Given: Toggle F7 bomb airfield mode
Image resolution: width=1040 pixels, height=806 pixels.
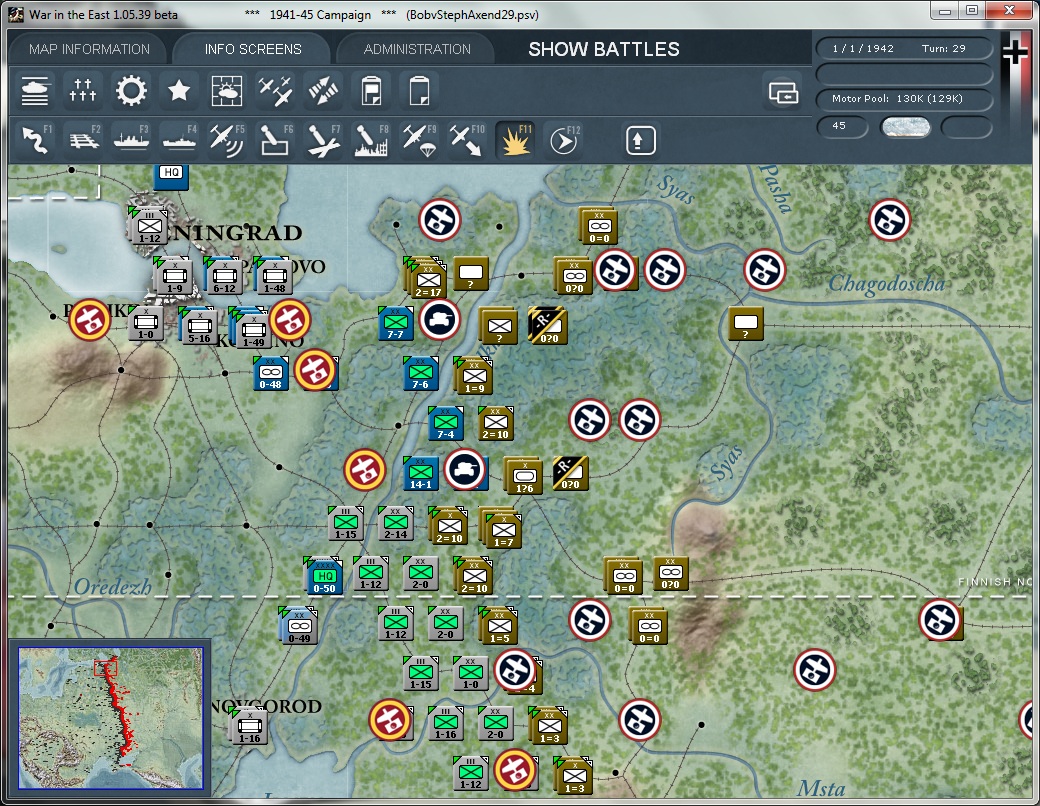Looking at the screenshot, I should tap(323, 140).
